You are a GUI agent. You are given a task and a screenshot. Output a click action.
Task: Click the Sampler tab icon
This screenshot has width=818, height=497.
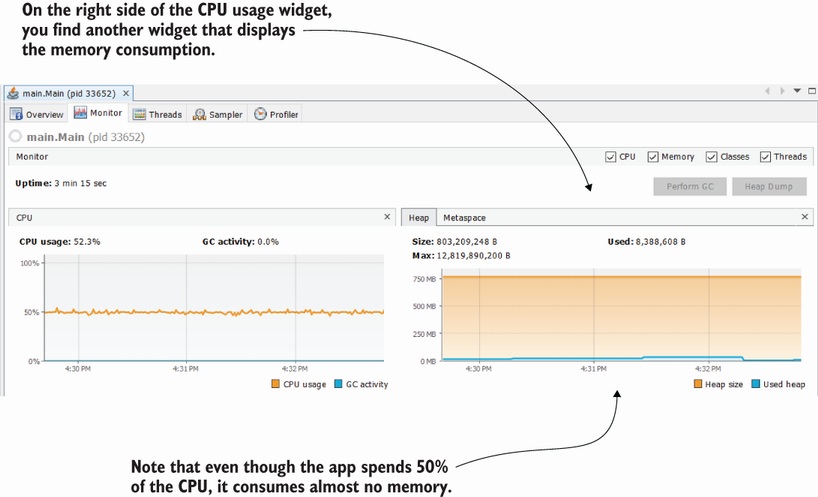click(200, 114)
